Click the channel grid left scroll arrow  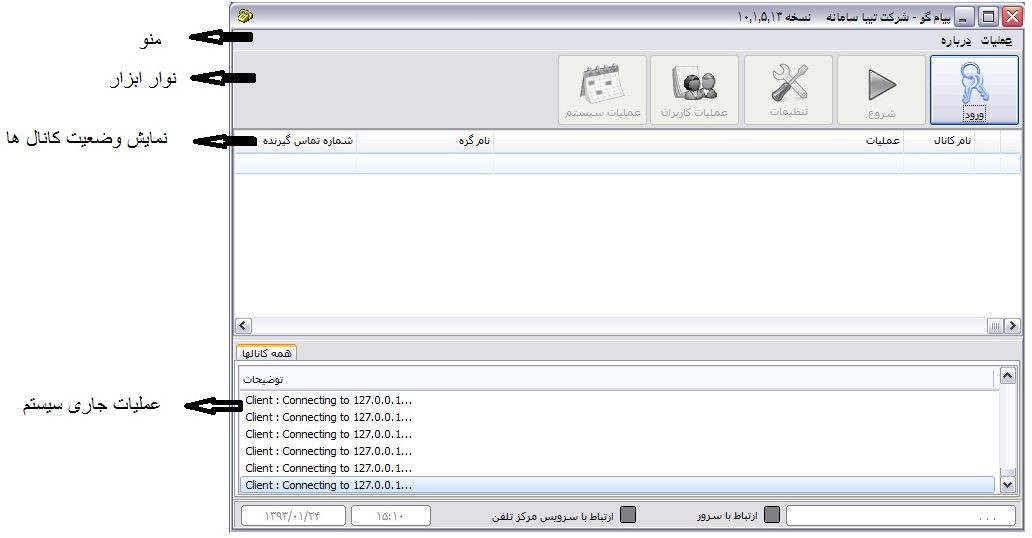pos(243,325)
